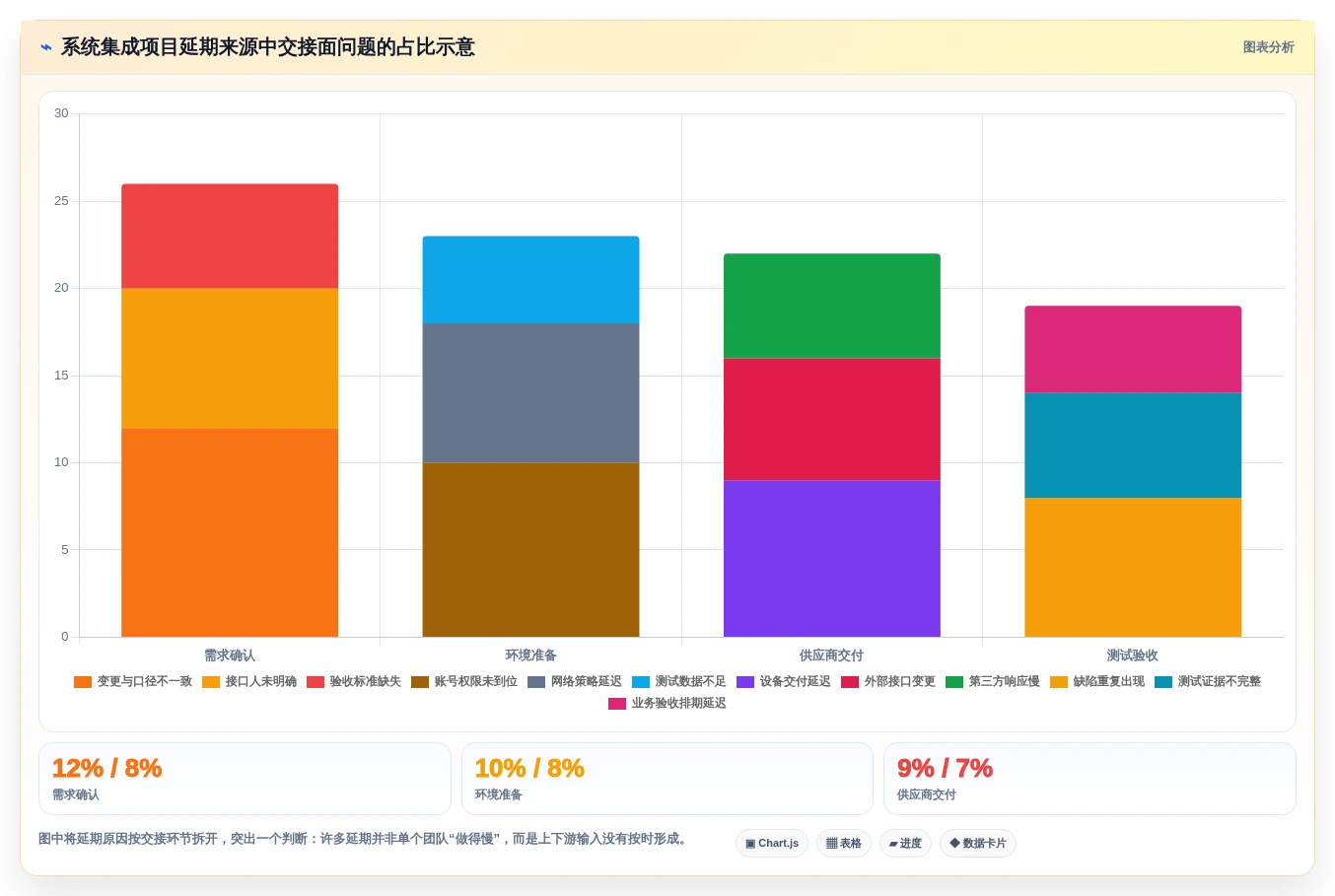Hide the 账号权限未到位 legend series
1335x896 pixels.
464,682
